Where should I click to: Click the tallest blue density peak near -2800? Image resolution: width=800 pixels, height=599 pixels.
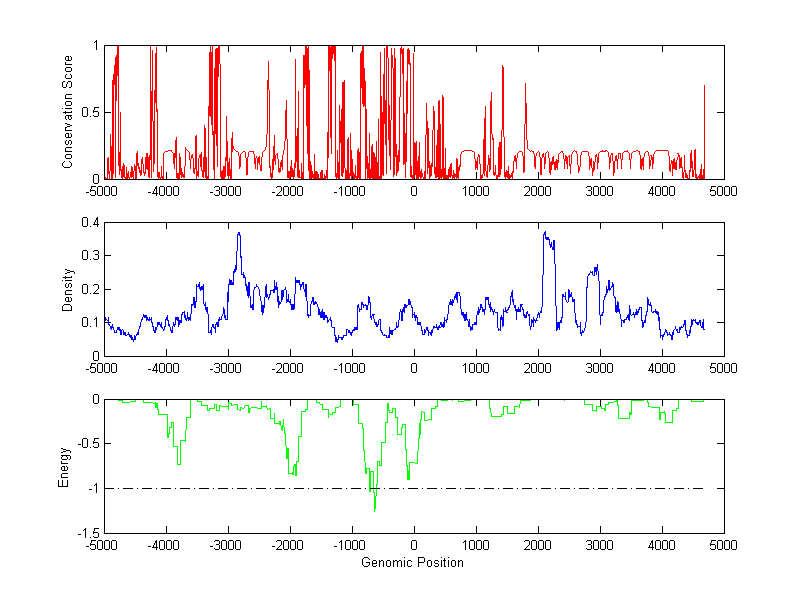point(239,234)
